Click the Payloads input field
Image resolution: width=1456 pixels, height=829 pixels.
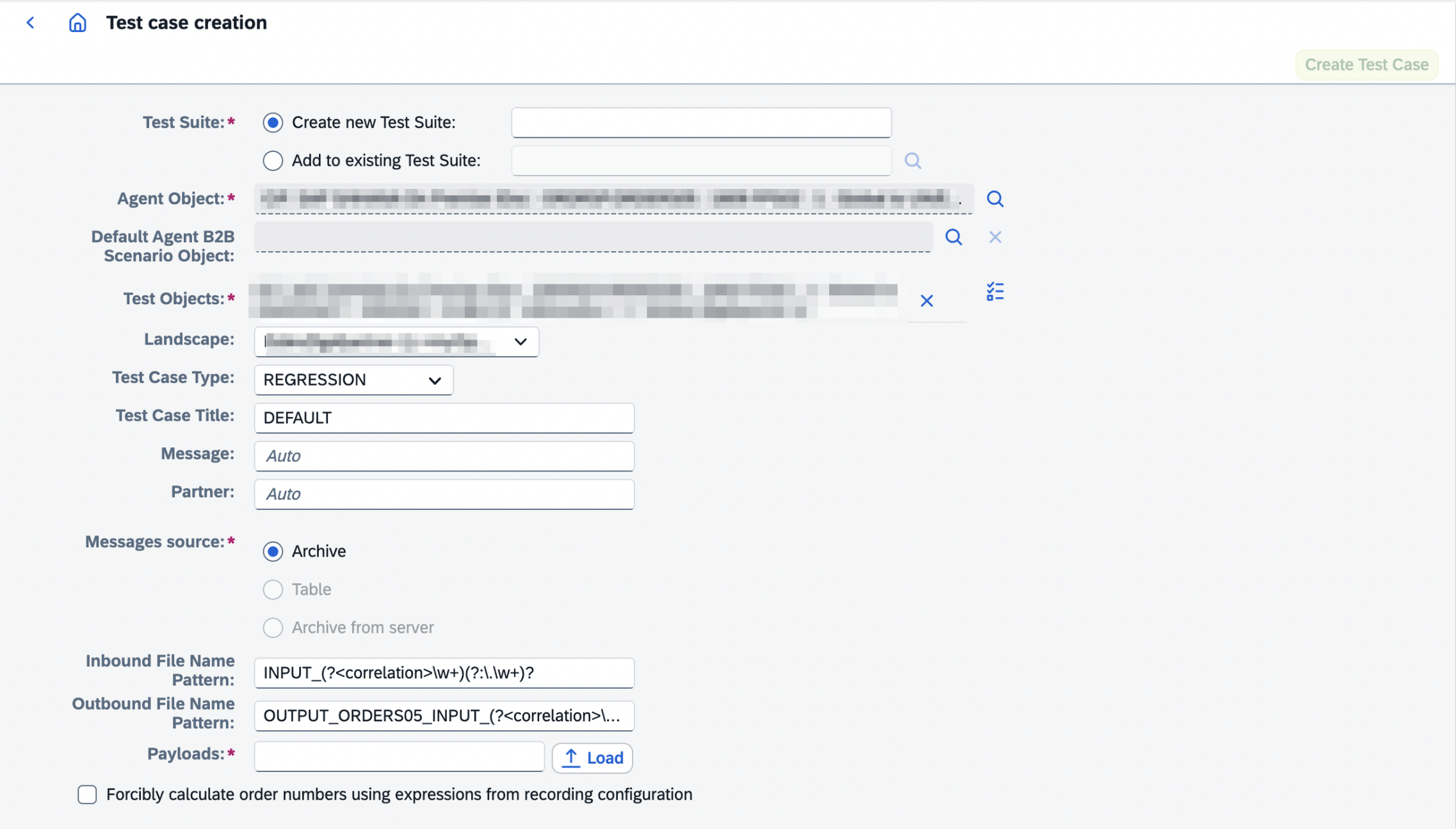(400, 757)
